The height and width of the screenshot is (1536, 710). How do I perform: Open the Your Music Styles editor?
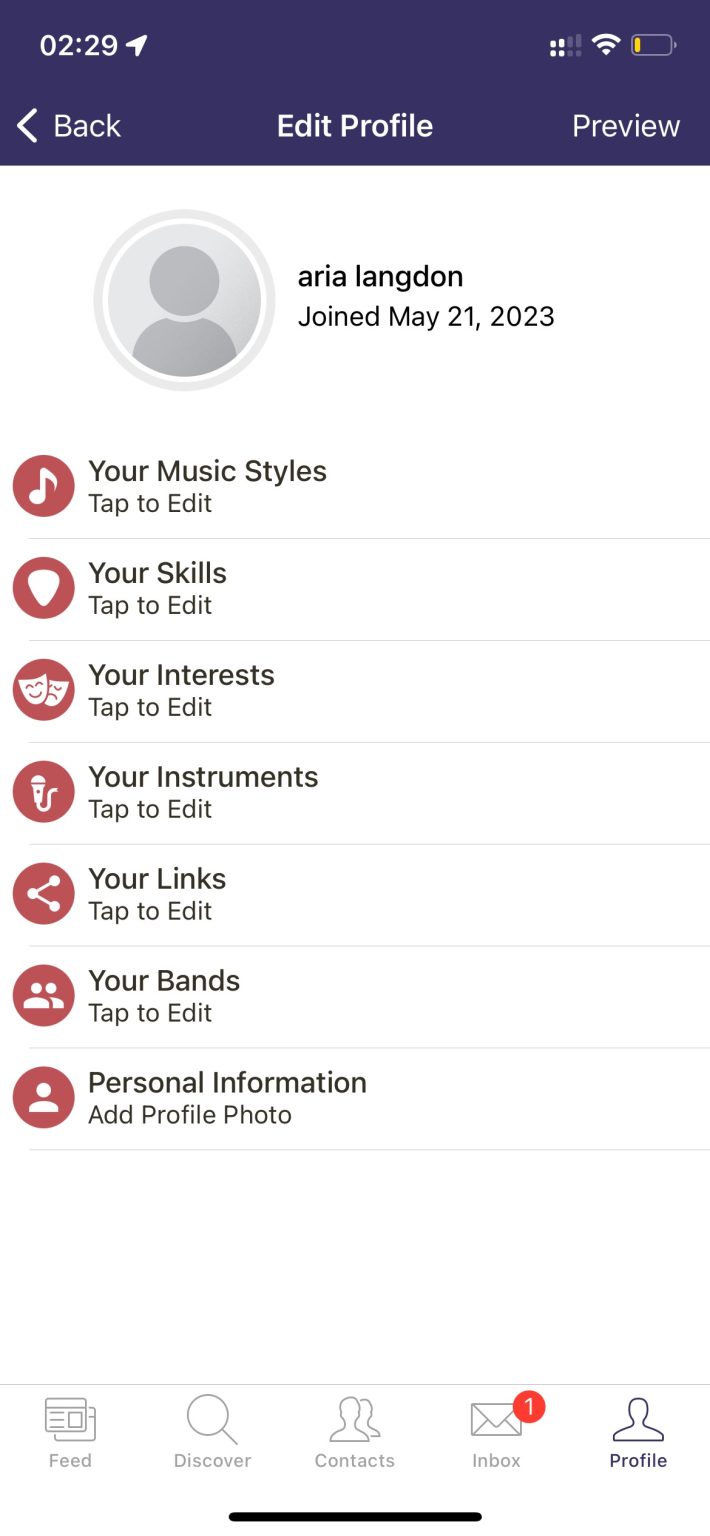coord(207,486)
